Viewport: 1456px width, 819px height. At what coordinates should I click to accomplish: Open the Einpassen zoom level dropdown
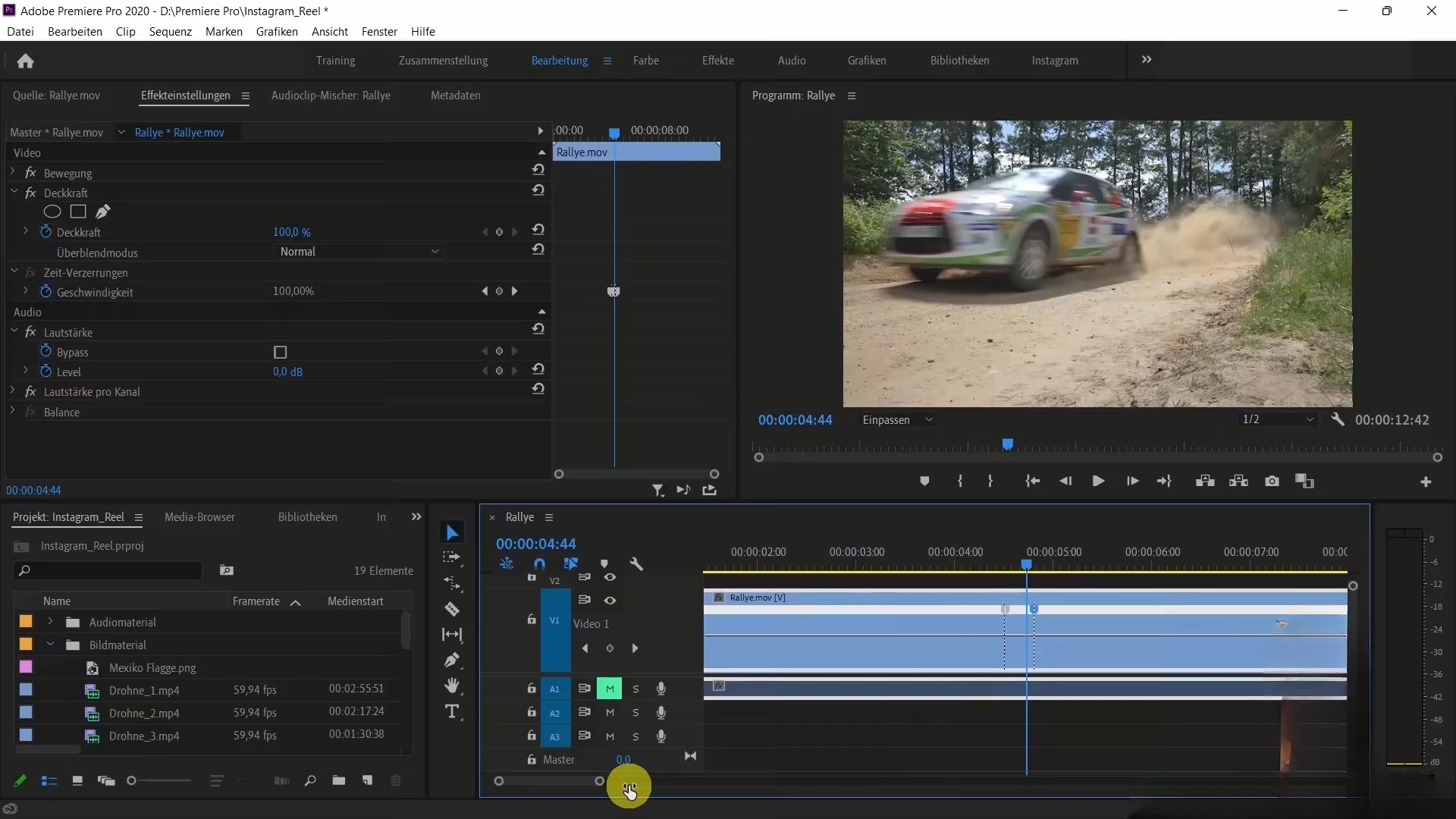pos(897,419)
